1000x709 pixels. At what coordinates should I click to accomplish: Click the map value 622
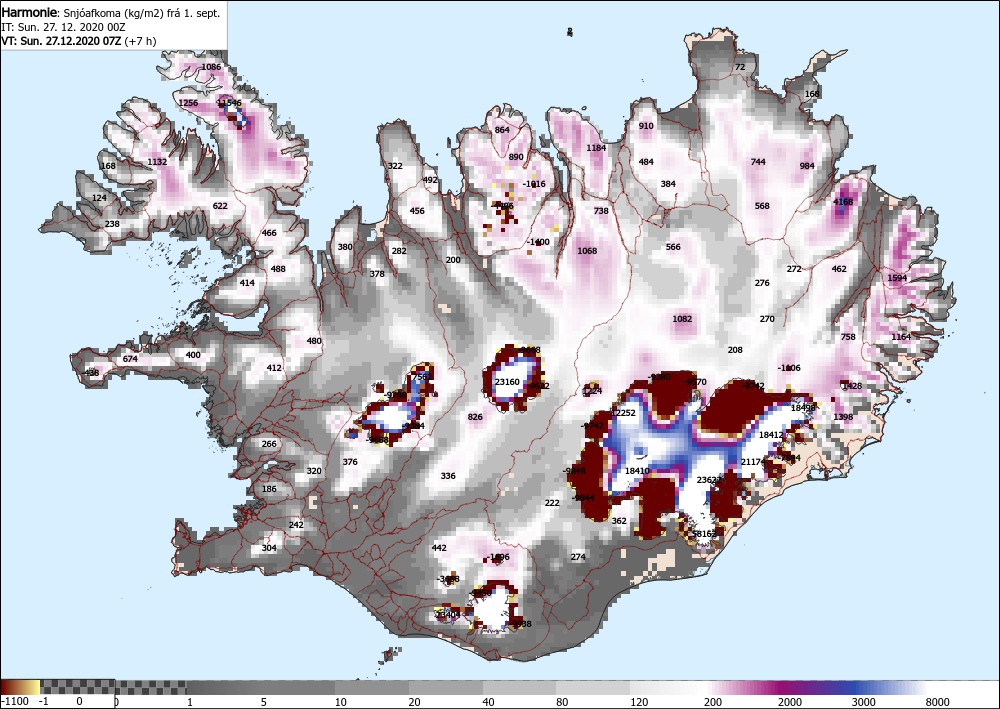point(219,206)
